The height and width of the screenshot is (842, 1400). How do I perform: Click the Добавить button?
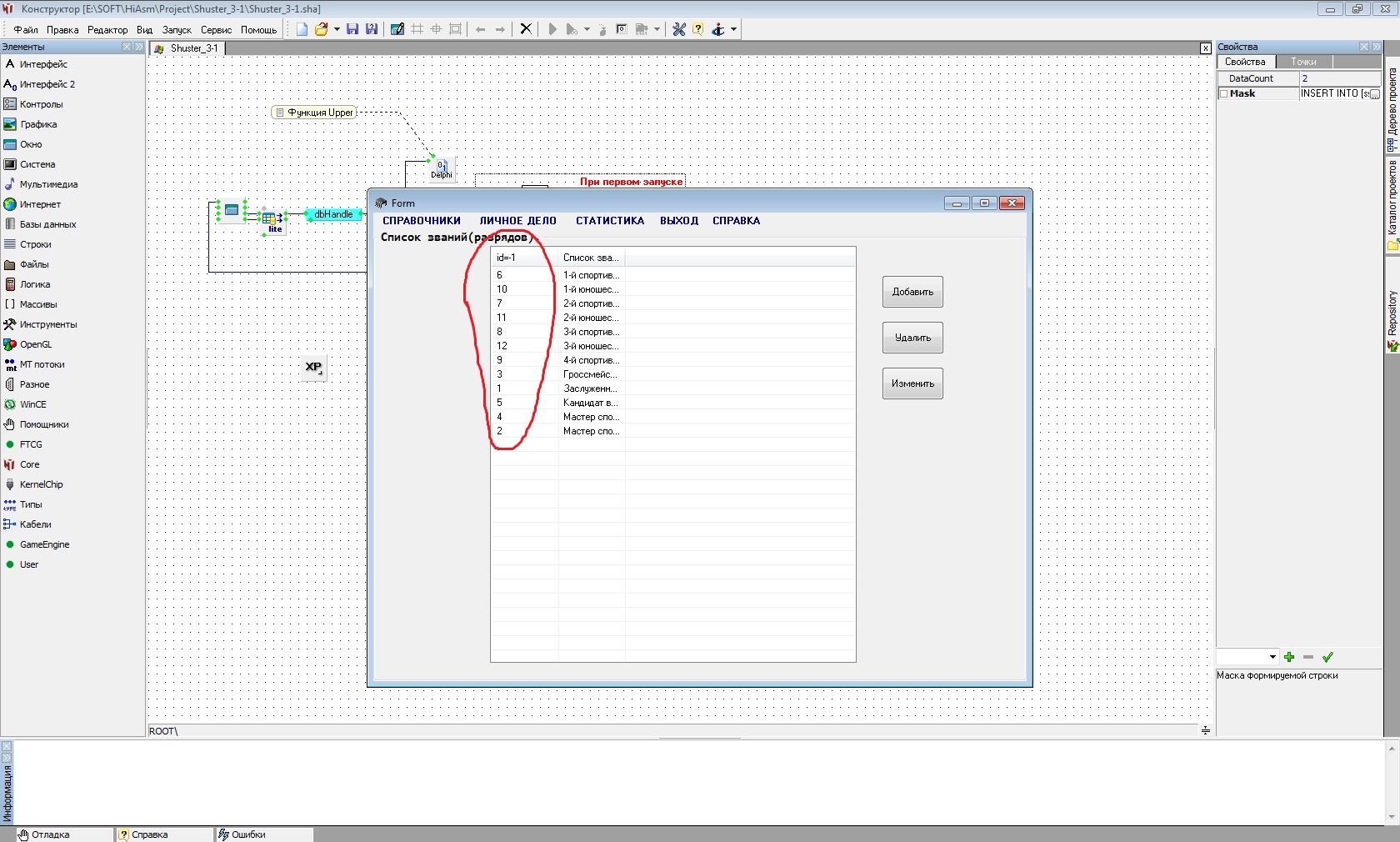tap(912, 292)
